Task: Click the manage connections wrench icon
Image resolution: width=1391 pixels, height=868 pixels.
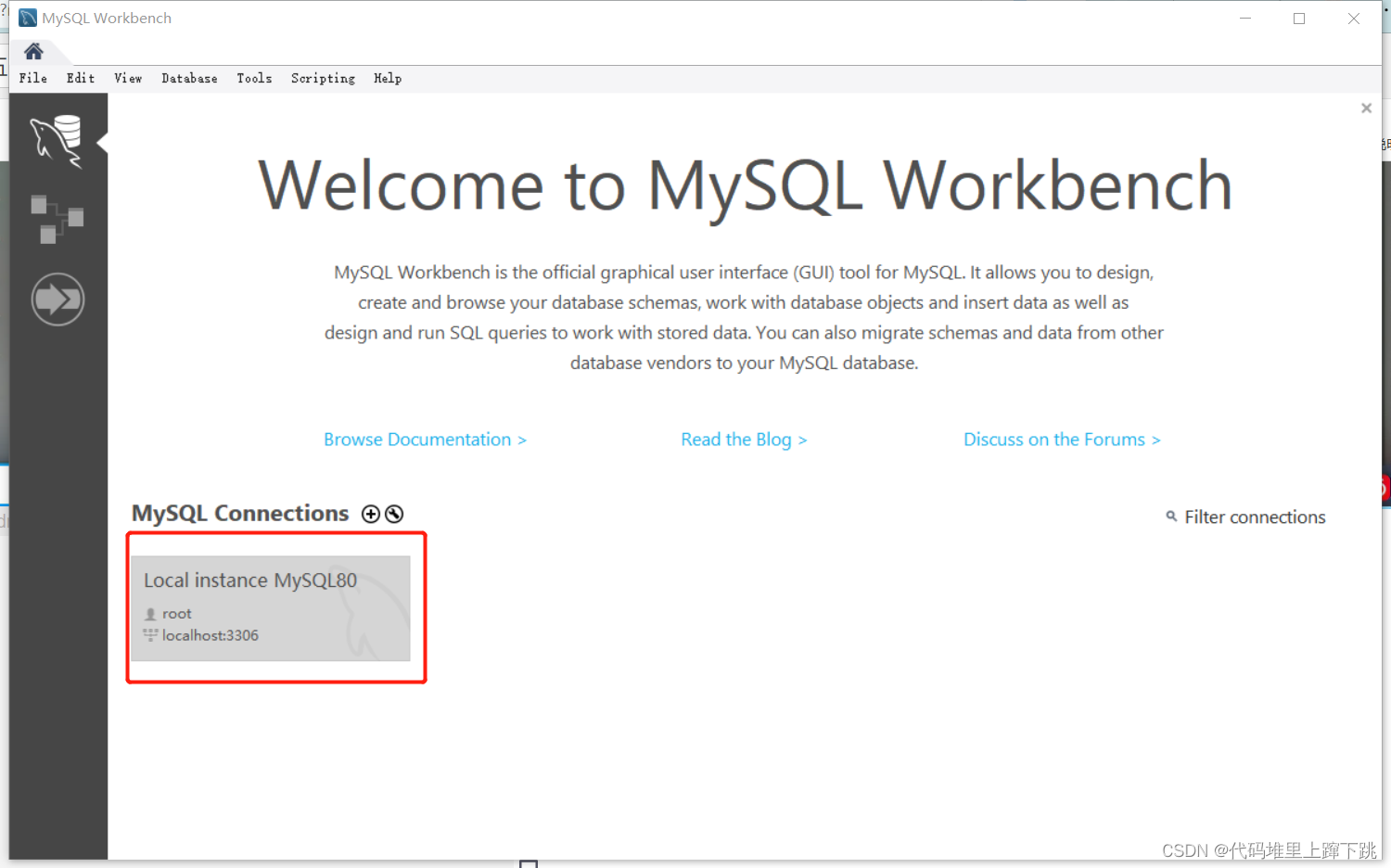Action: [394, 514]
